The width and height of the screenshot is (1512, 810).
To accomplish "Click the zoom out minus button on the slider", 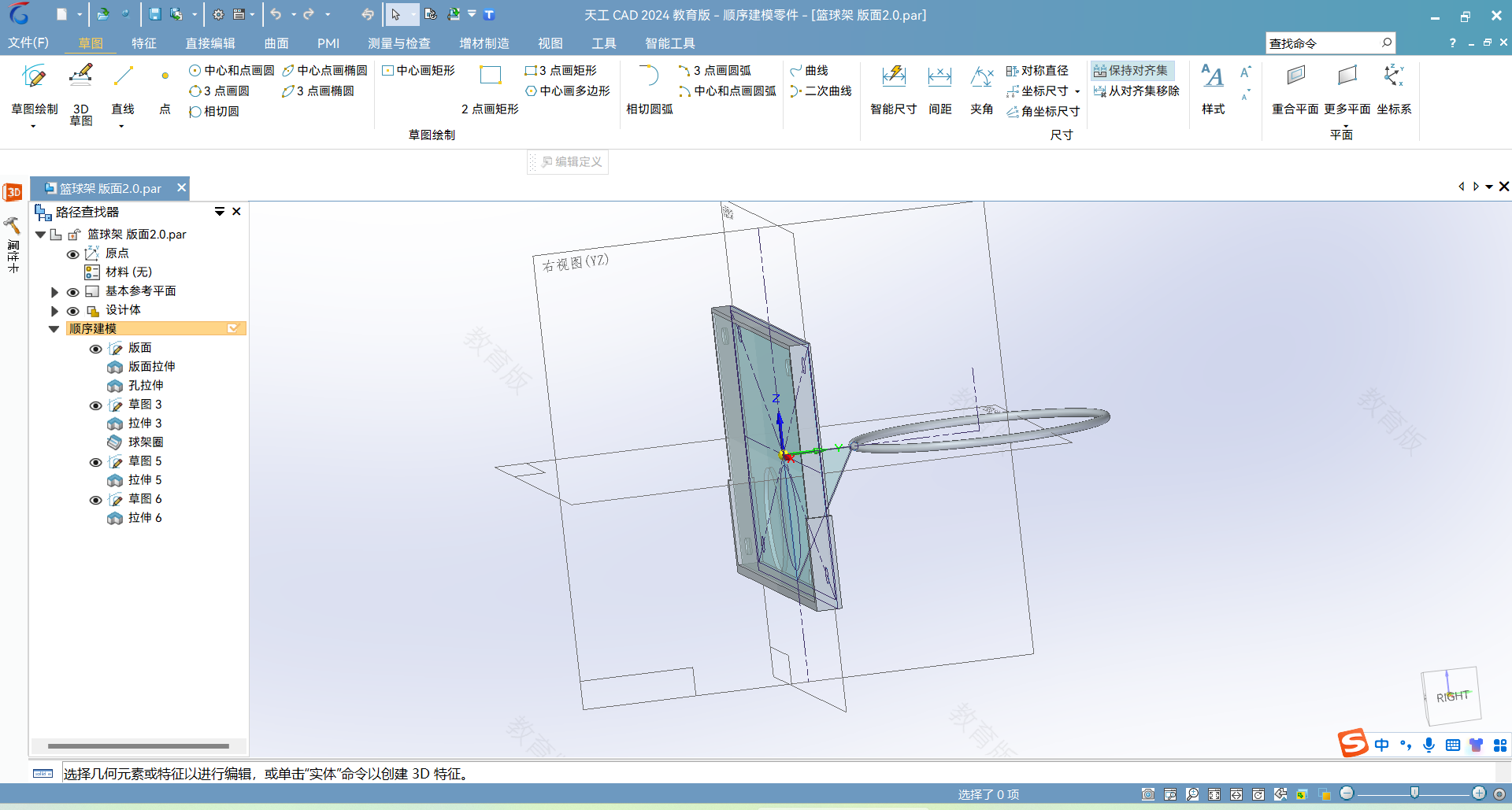I will 1347,793.
